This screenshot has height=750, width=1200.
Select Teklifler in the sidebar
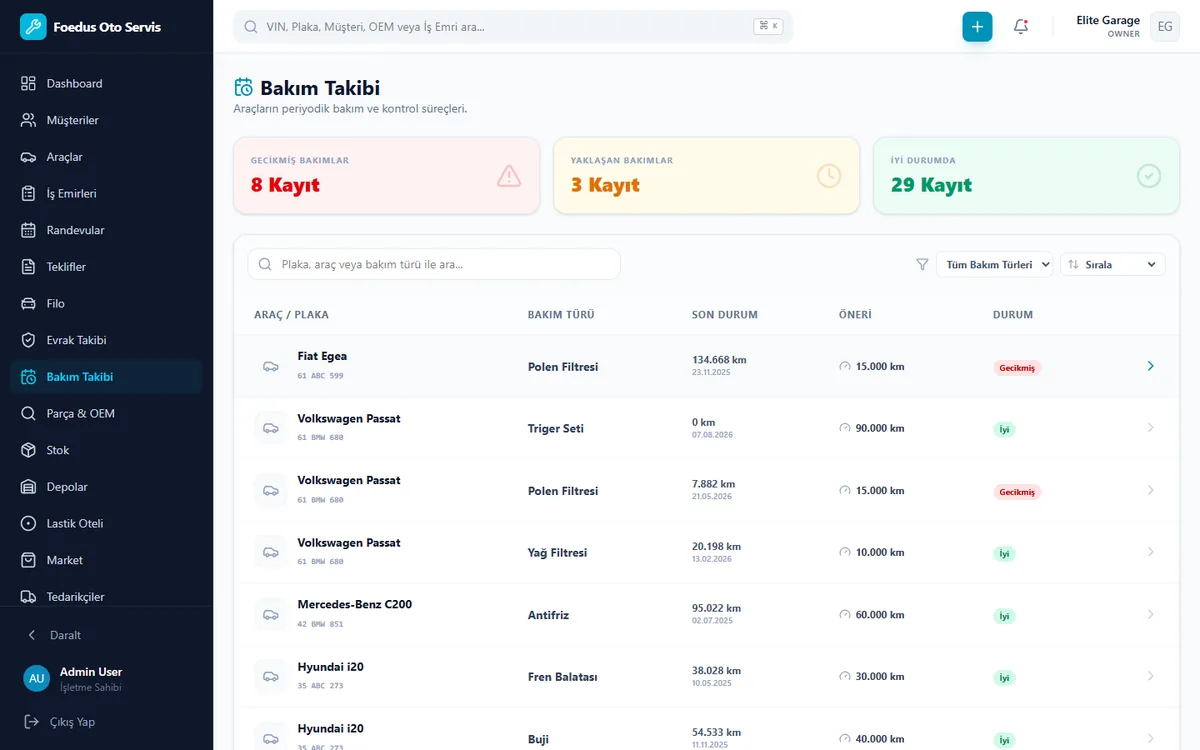click(x=106, y=267)
